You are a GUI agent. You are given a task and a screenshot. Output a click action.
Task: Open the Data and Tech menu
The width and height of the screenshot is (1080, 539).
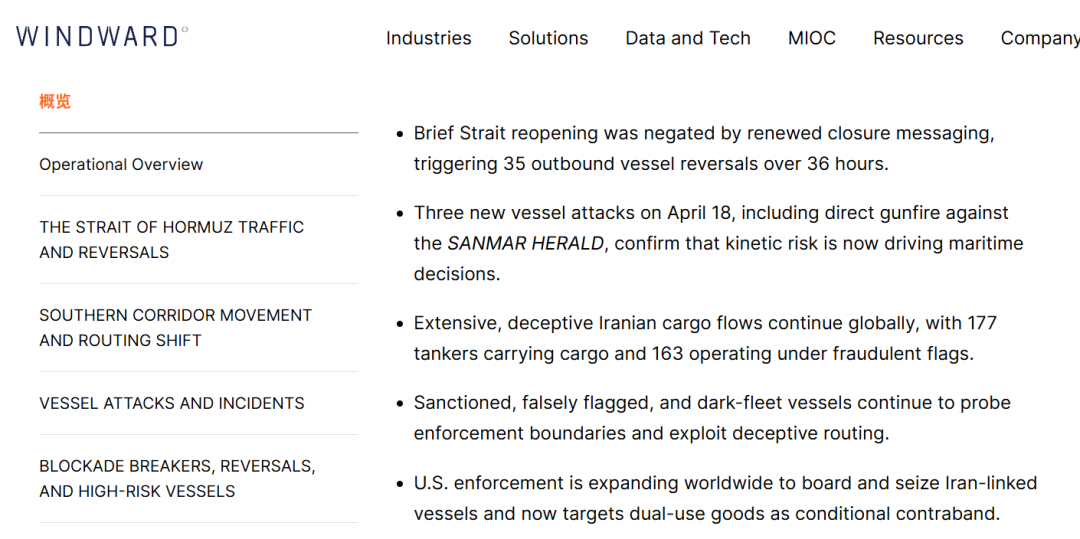[x=687, y=38]
